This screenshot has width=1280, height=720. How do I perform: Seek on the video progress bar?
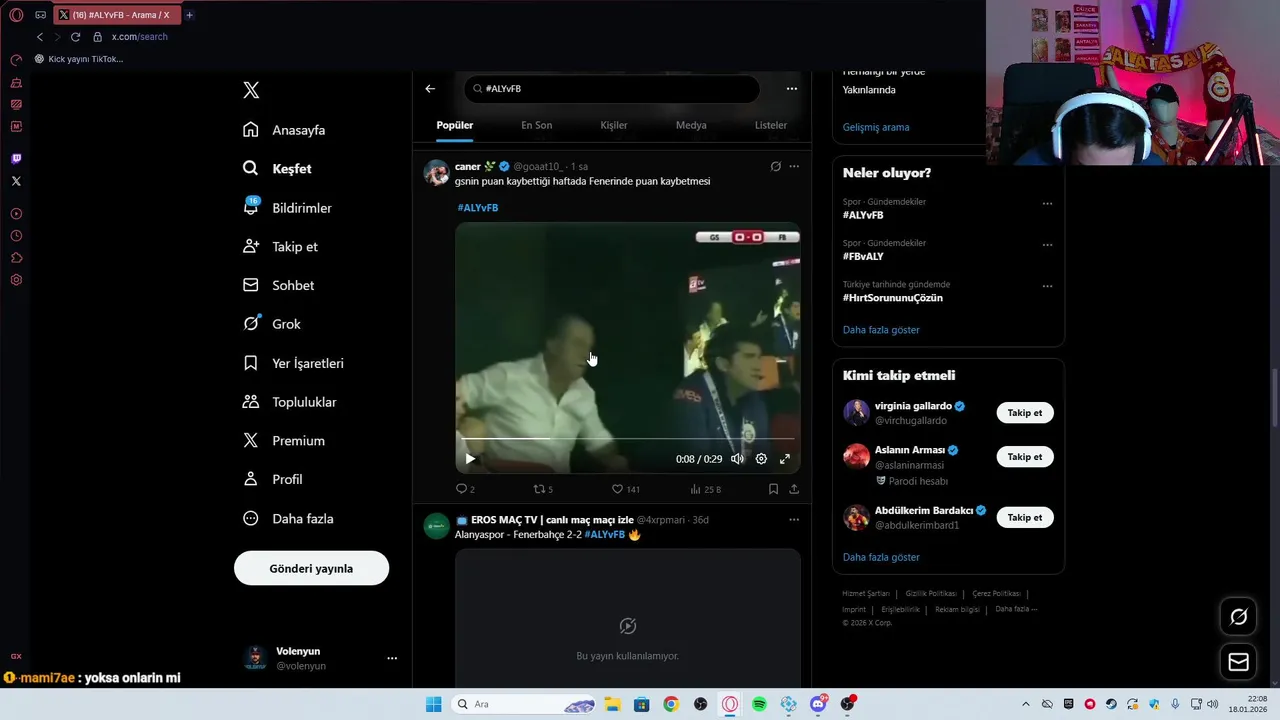click(x=627, y=438)
